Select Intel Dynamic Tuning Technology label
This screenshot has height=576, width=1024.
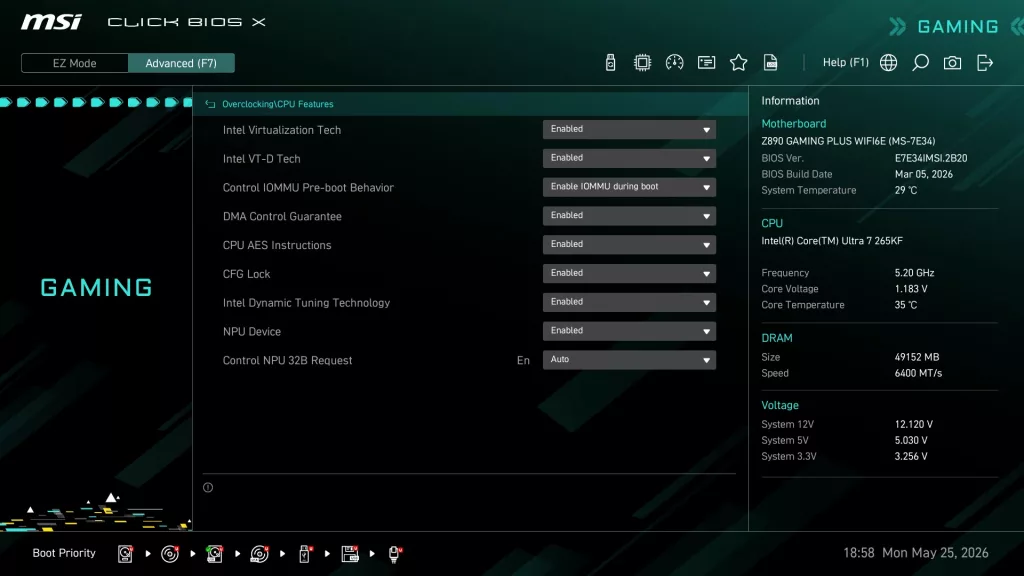306,302
